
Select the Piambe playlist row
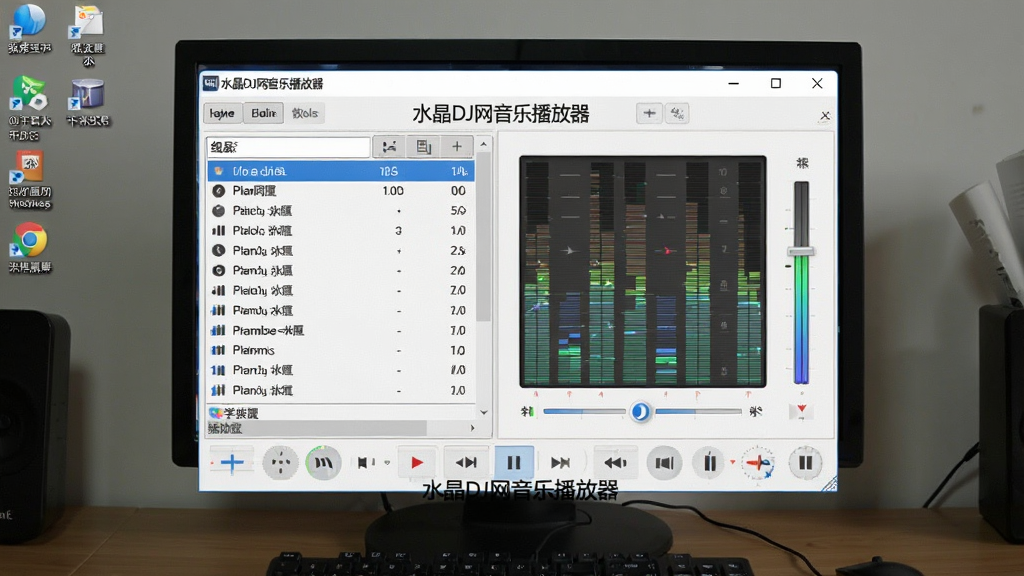340,330
